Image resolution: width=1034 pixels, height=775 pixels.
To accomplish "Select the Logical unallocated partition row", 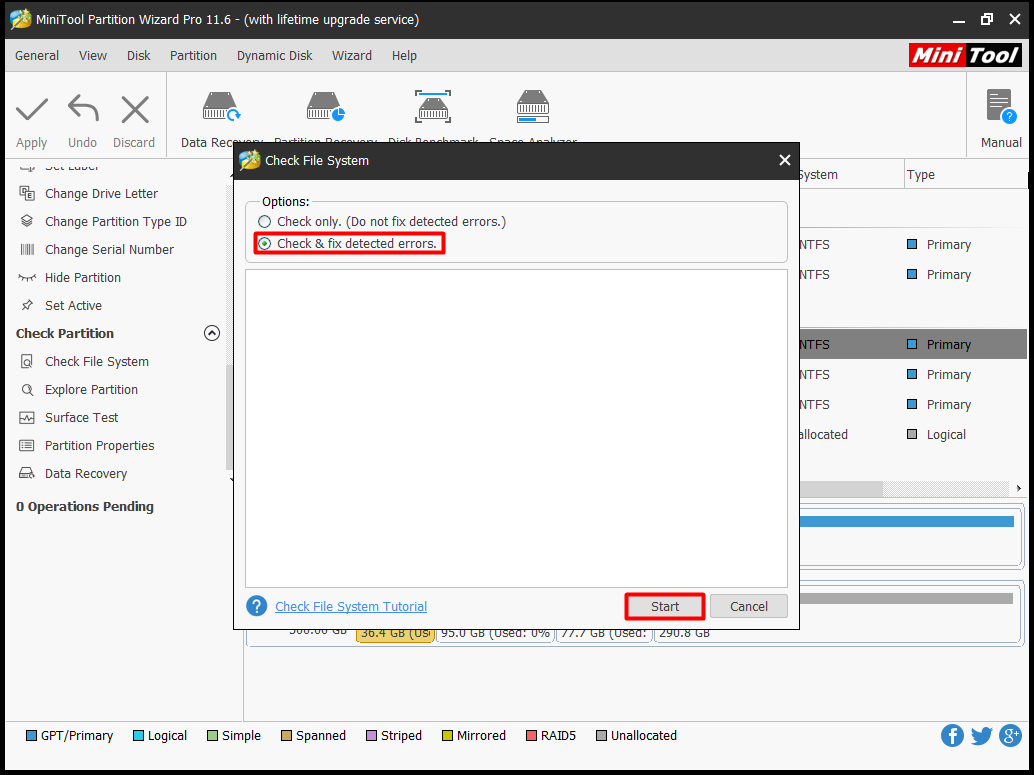I will [x=913, y=435].
